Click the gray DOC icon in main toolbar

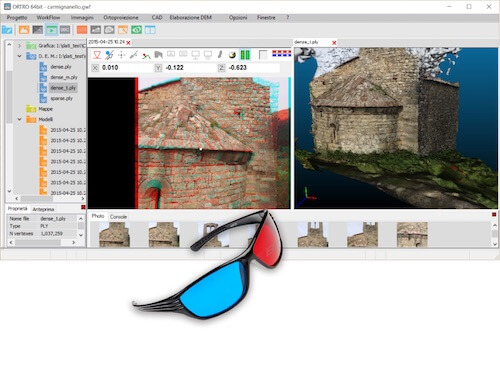65,30
